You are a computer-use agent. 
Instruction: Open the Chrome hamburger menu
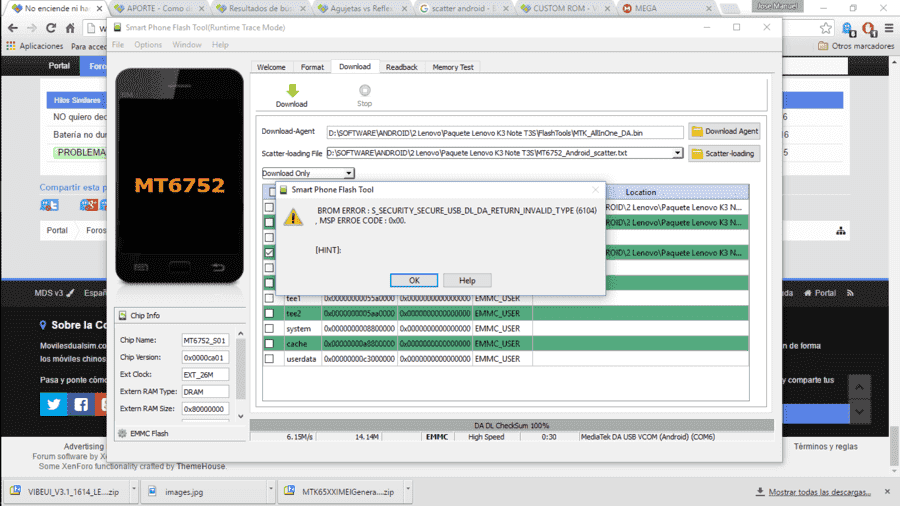[x=889, y=28]
